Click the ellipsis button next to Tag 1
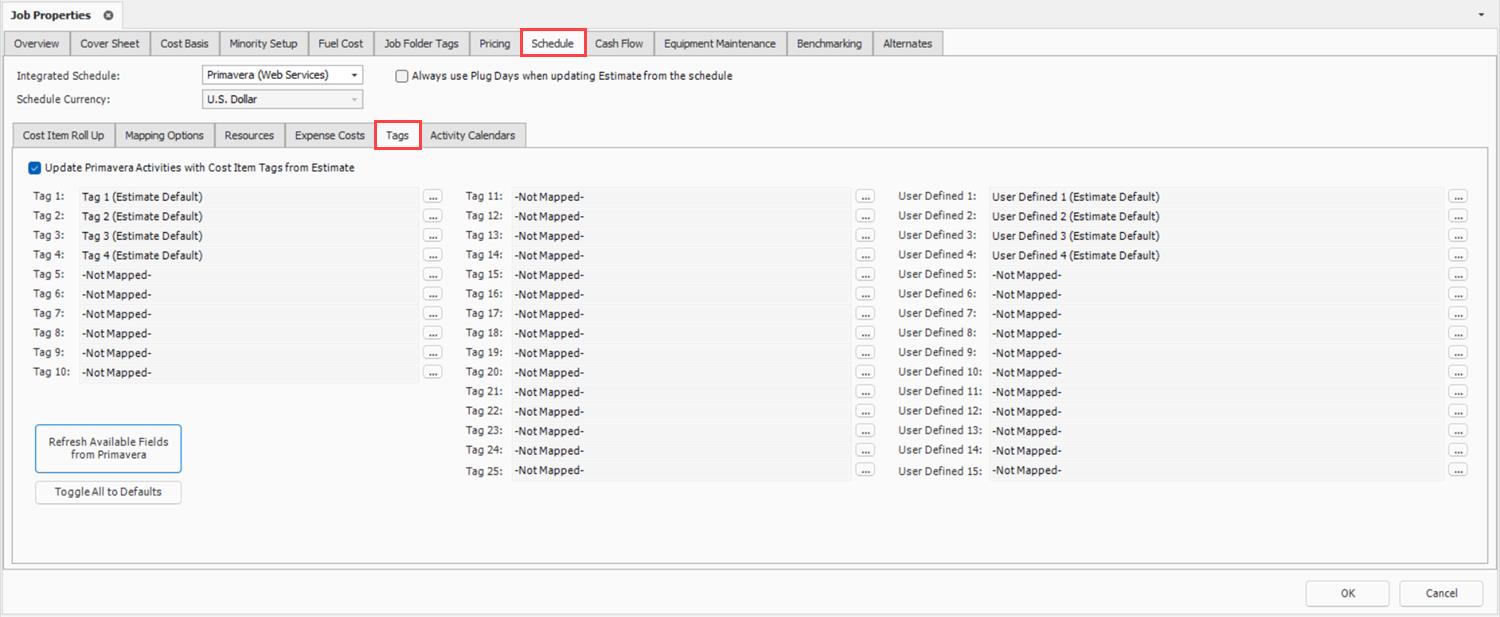1500x617 pixels. click(x=432, y=197)
